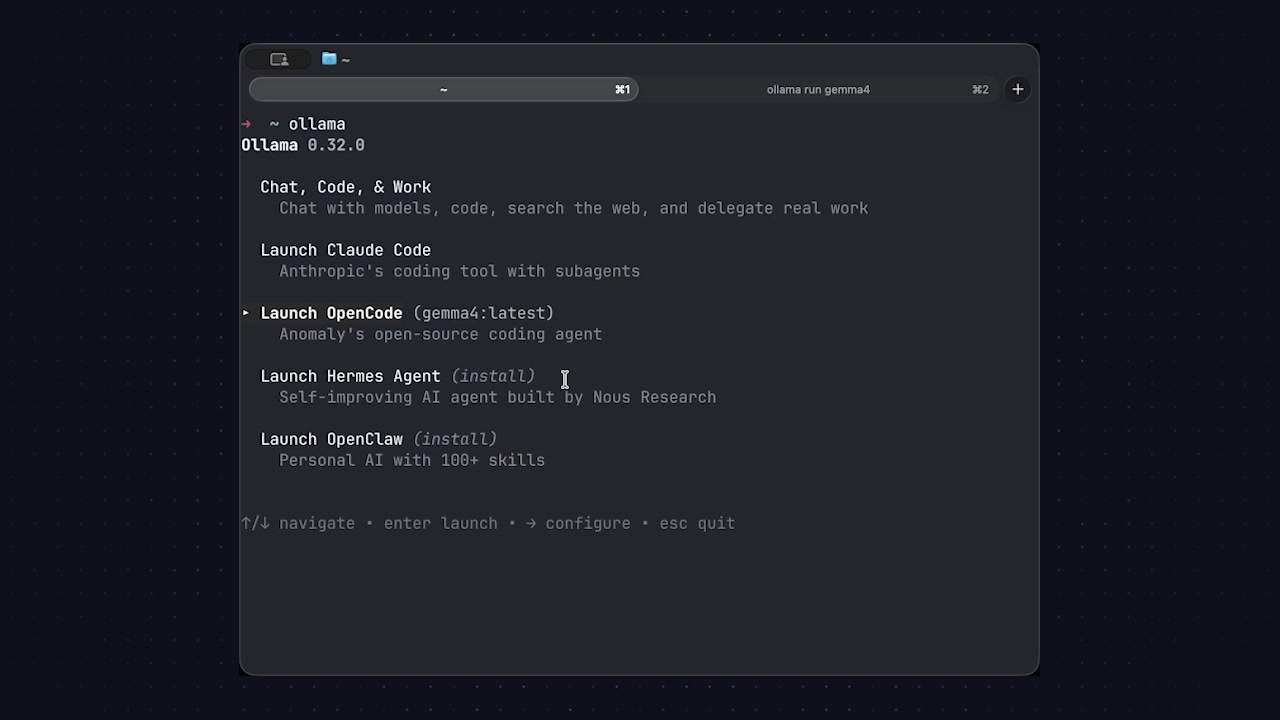Switch to the ollama run gemma4 tab
The height and width of the screenshot is (720, 1280).
[818, 89]
